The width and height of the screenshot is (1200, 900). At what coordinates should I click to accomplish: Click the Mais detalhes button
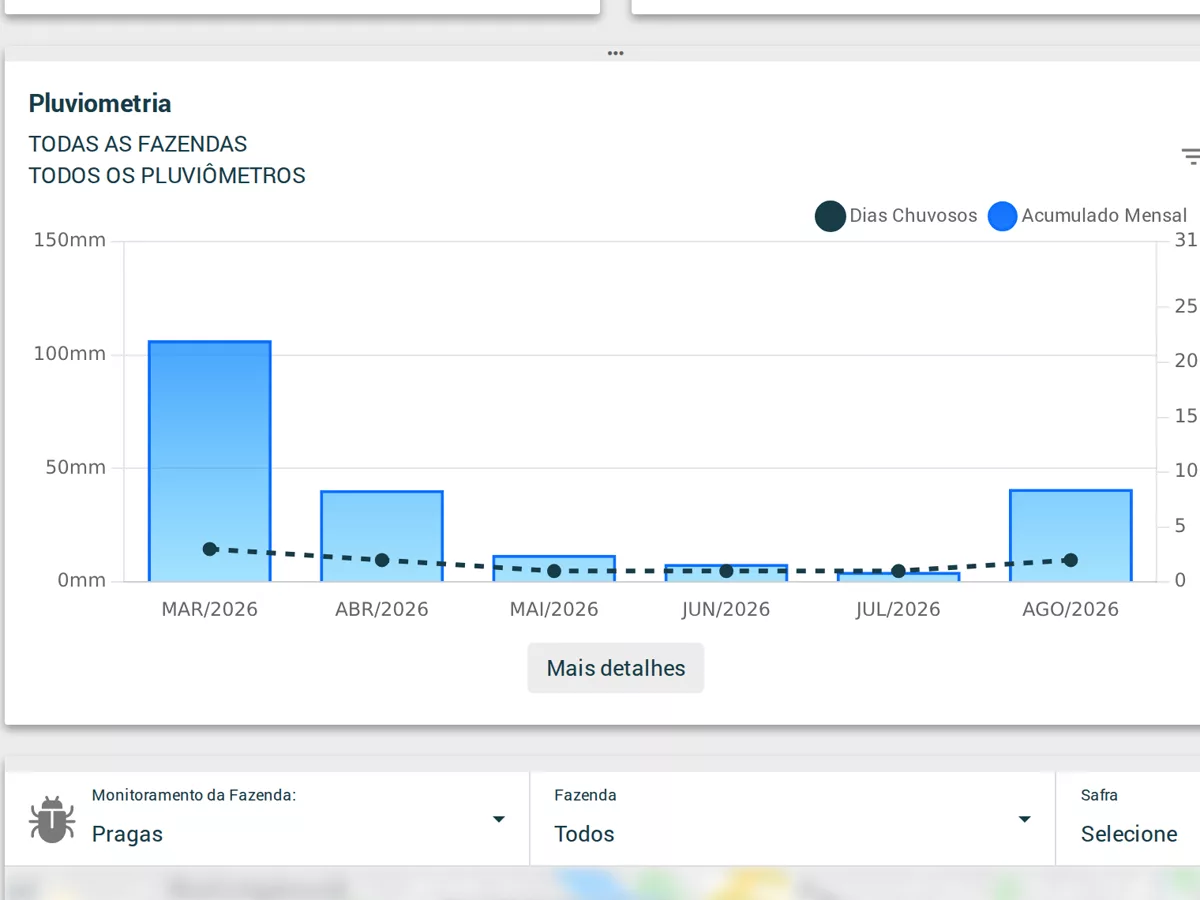tap(616, 668)
